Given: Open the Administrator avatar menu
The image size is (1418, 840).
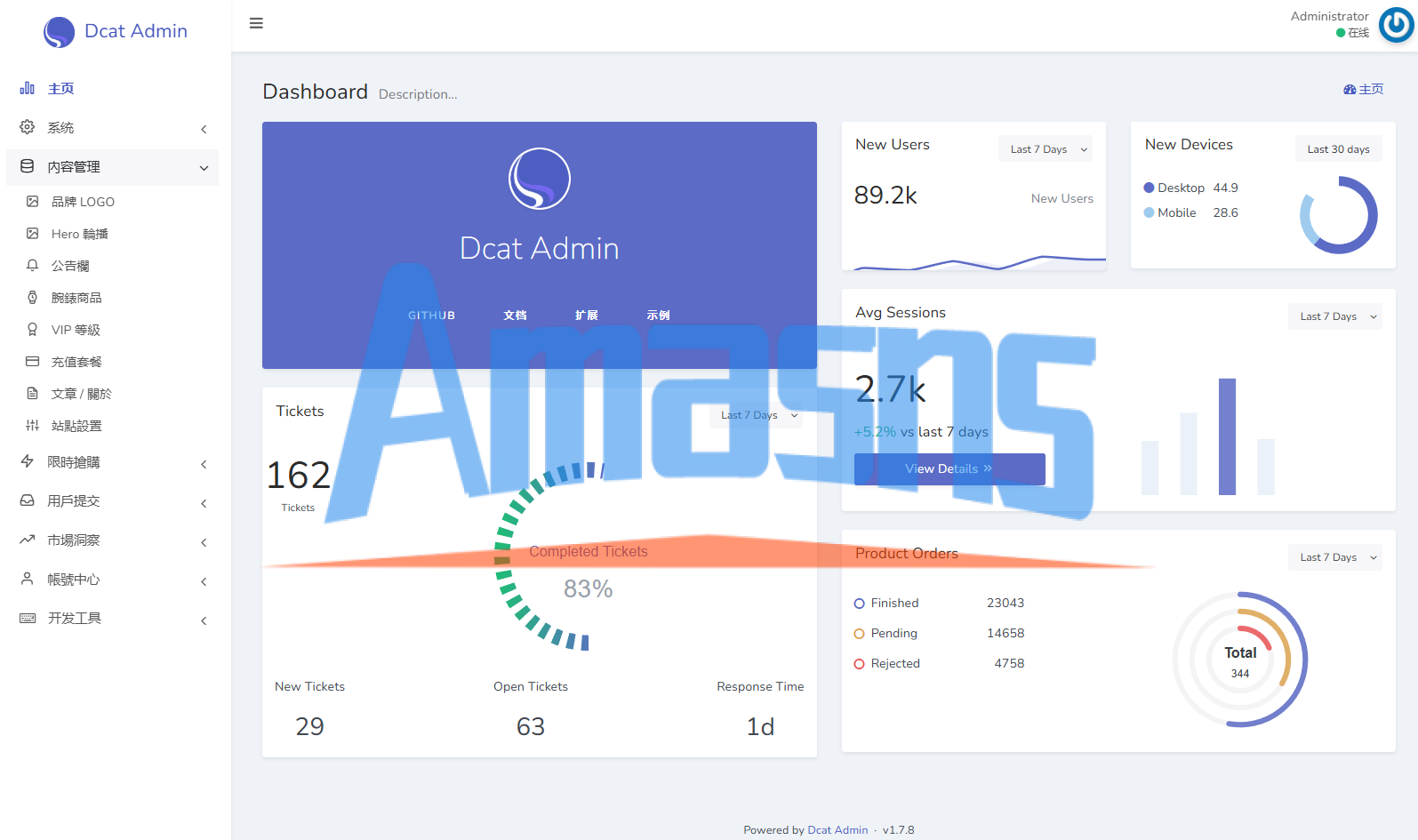Looking at the screenshot, I should [x=1396, y=25].
